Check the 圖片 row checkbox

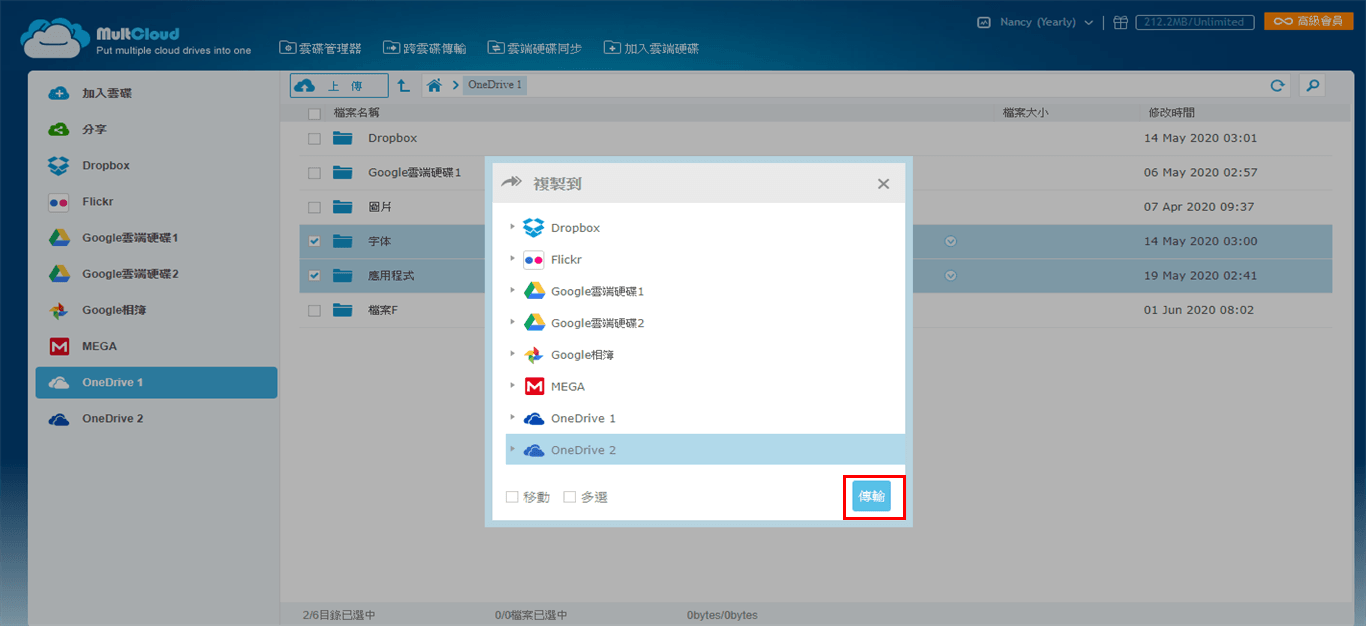[314, 207]
